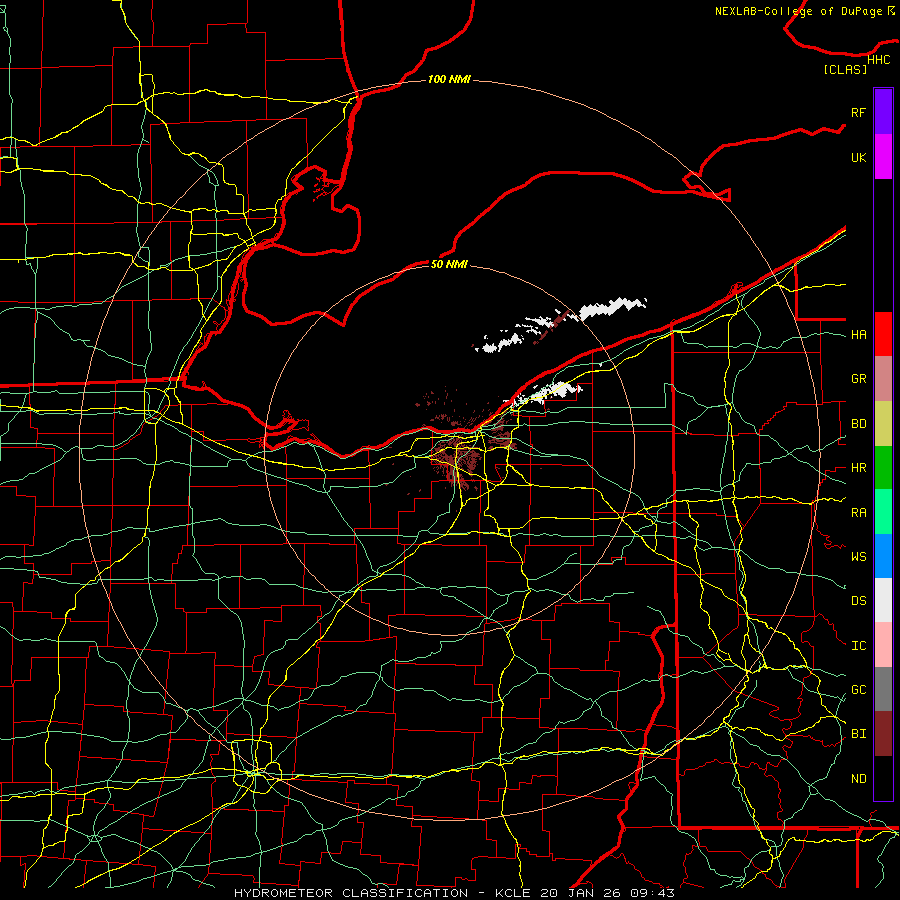Image resolution: width=900 pixels, height=900 pixels.
Task: Click the "RF" legend label
Action: (858, 113)
